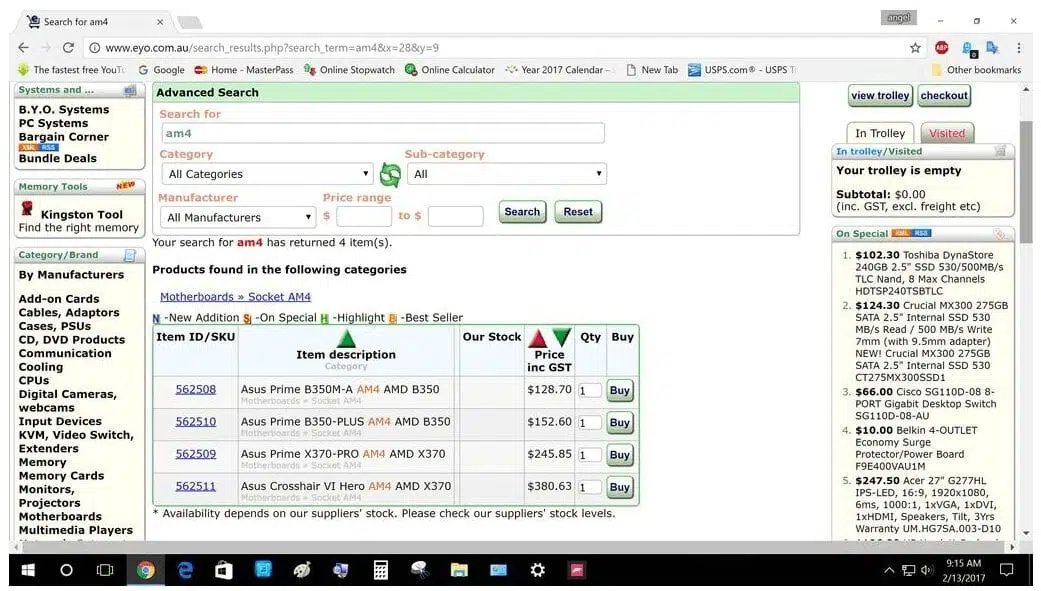Browse the CPUs category
This screenshot has height=591, width=1041.
pyautogui.click(x=34, y=380)
